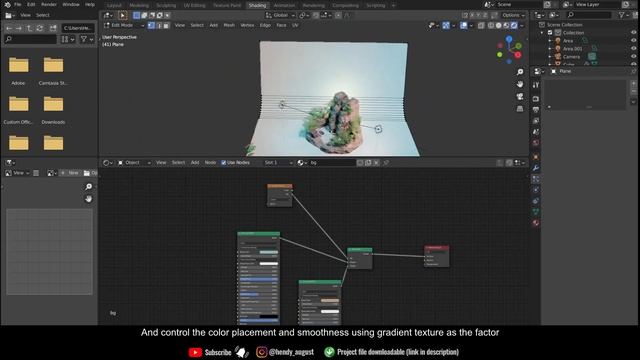Open the Mesh menu in viewport header

coord(229,25)
